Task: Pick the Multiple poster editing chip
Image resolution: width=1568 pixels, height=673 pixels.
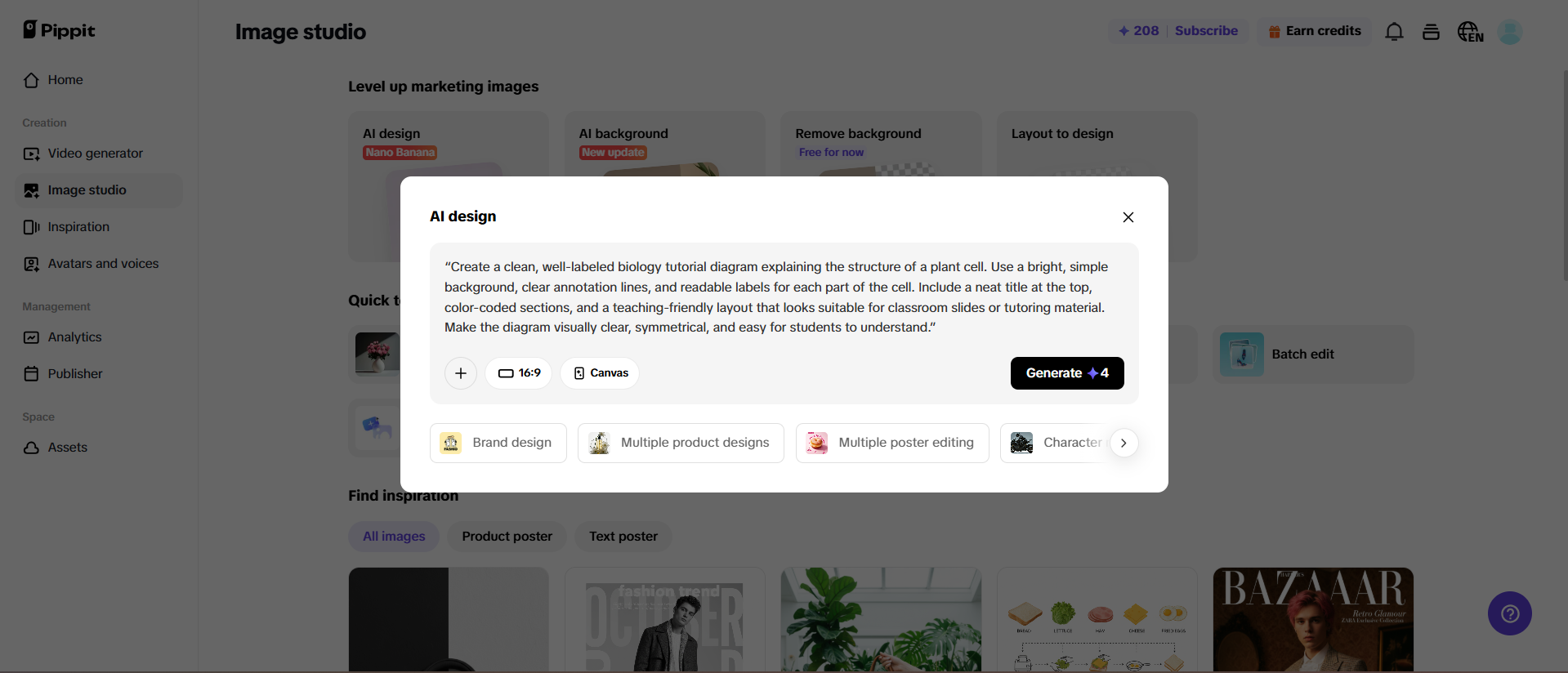Action: pyautogui.click(x=892, y=443)
